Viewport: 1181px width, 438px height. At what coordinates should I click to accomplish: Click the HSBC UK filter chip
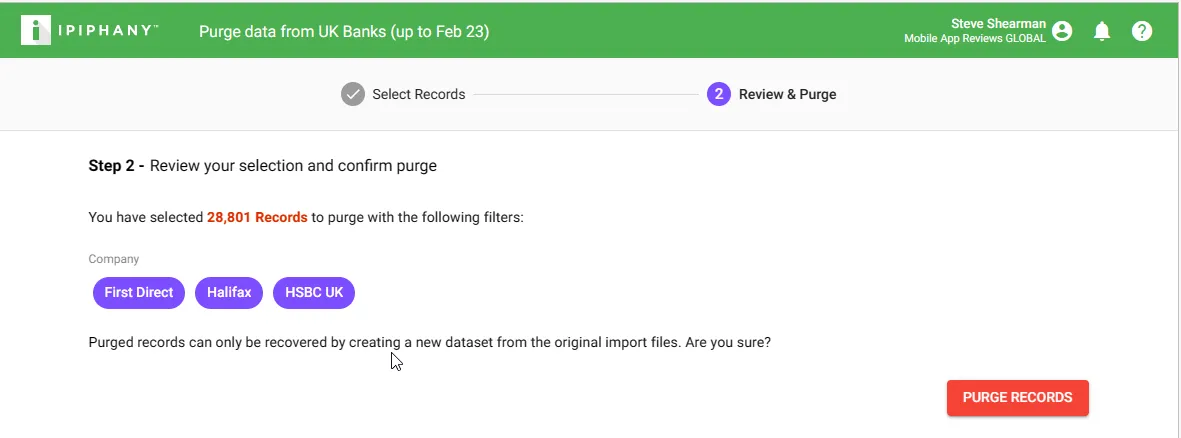[x=314, y=292]
